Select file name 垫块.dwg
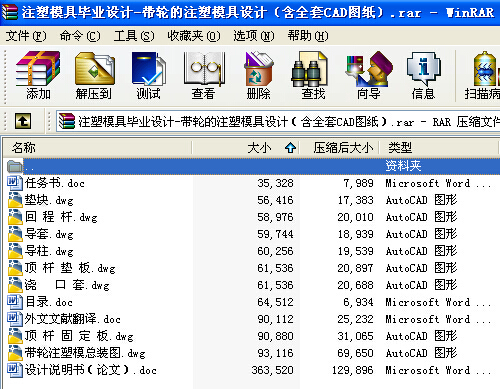The height and width of the screenshot is (389, 500). pos(49,200)
